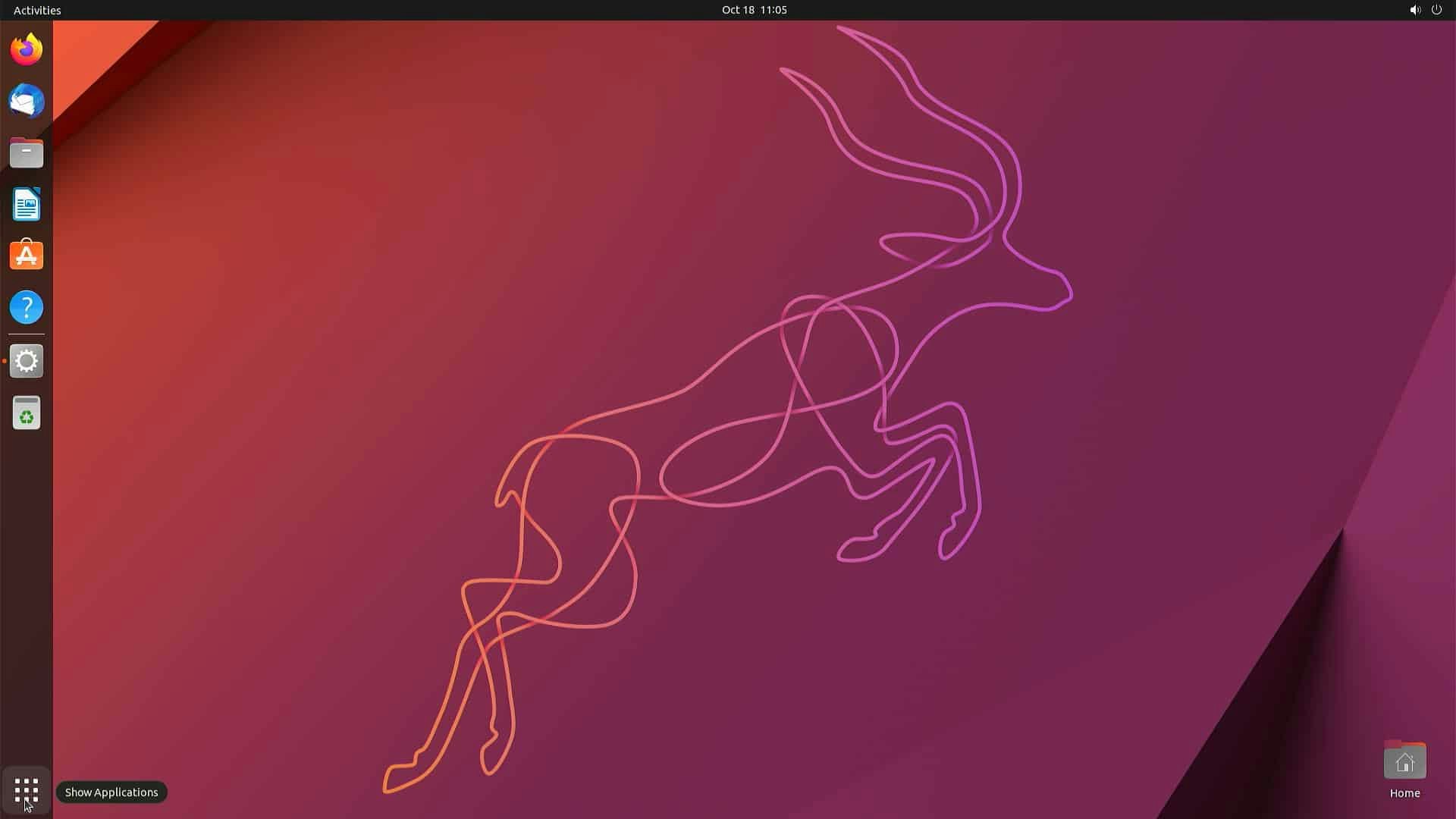Click the Home label under desktop folder

[x=1404, y=793]
